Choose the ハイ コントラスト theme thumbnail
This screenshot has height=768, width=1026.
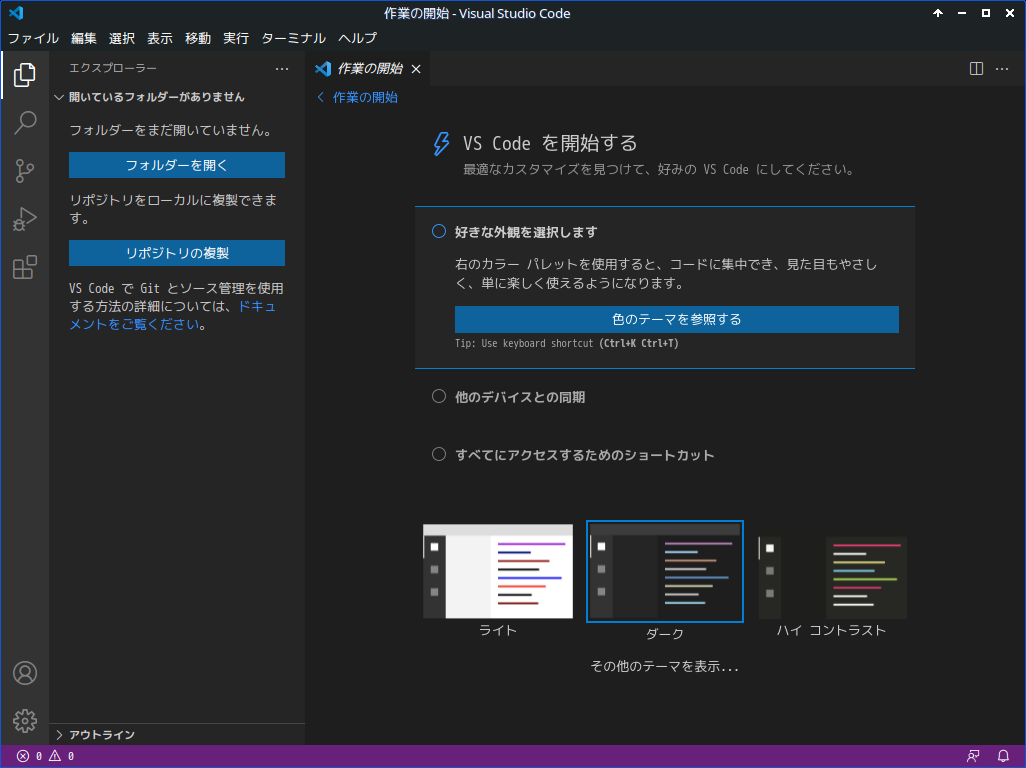(x=832, y=578)
